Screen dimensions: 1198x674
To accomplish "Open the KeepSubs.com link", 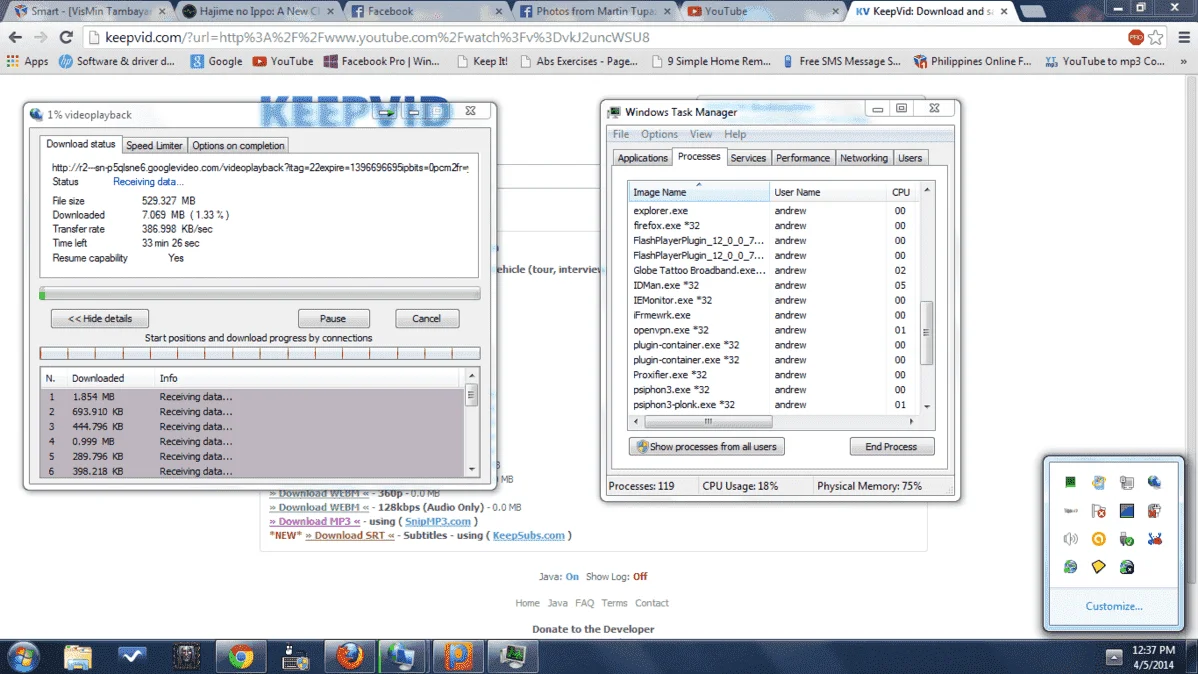I will tap(529, 535).
